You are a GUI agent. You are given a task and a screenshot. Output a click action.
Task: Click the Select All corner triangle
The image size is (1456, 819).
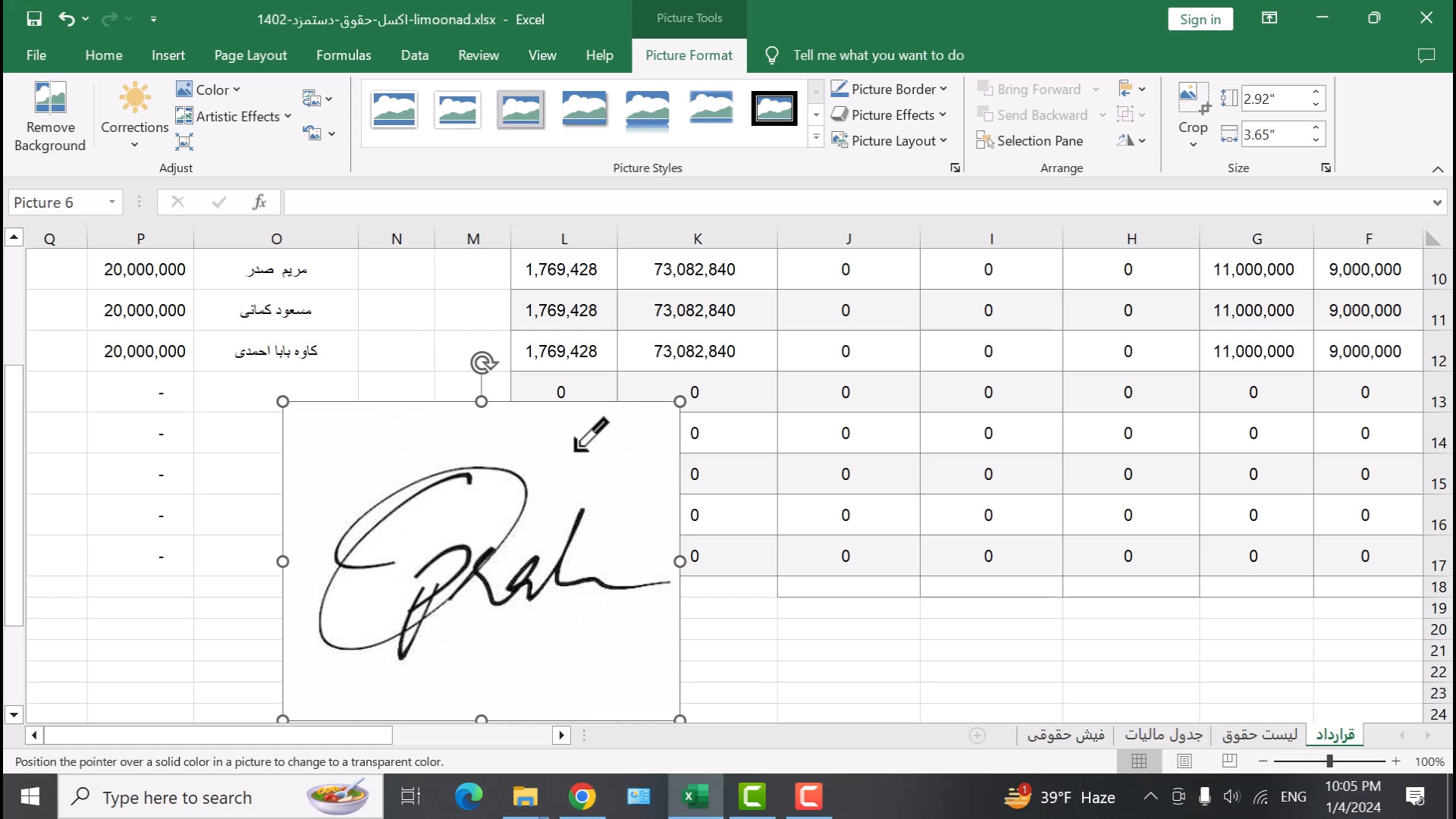point(1432,238)
